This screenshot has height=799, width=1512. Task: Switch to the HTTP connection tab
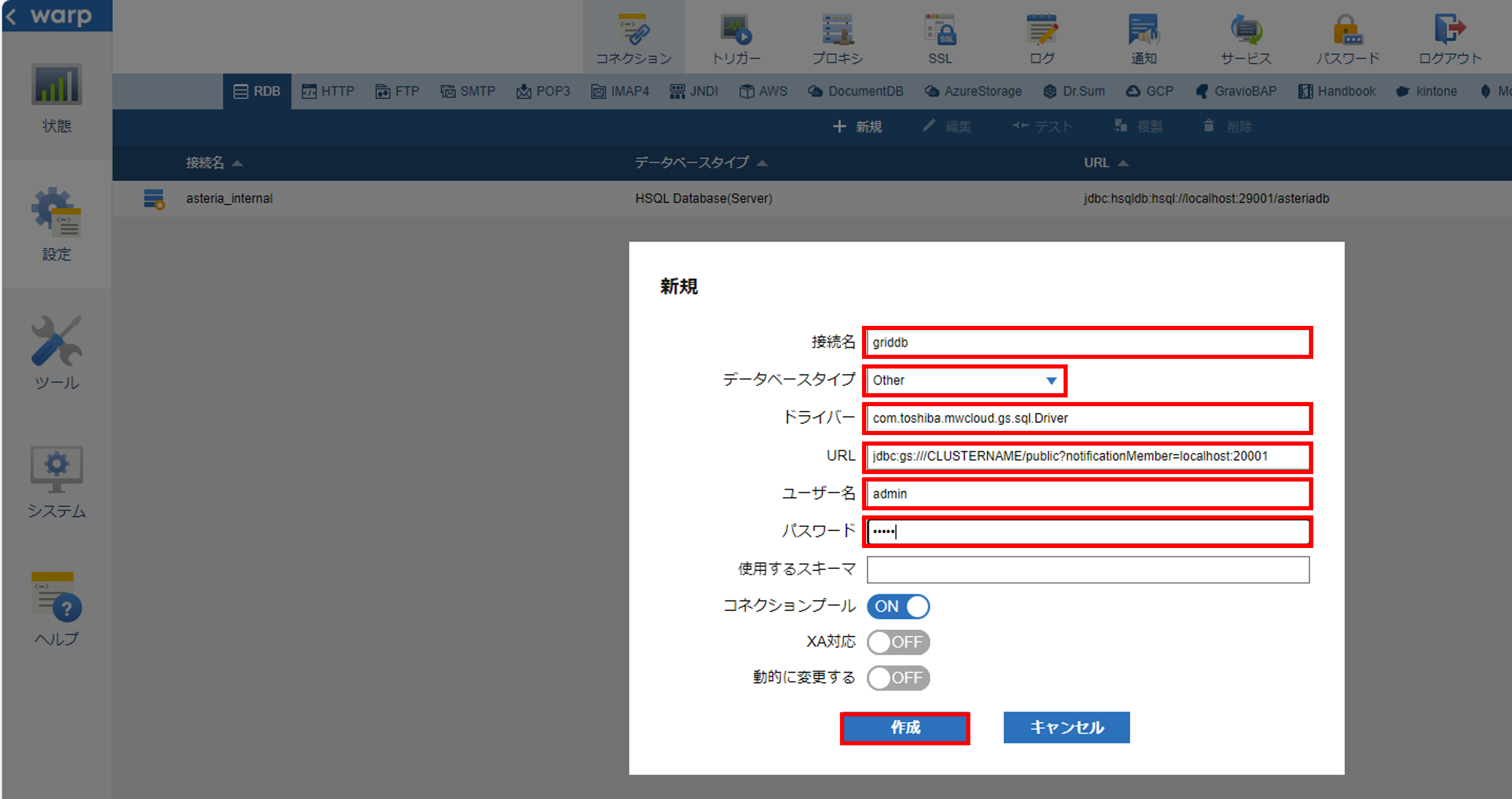click(328, 91)
